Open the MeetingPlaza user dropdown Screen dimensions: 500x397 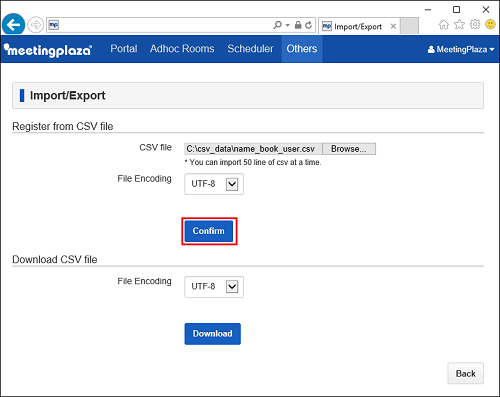tap(461, 50)
